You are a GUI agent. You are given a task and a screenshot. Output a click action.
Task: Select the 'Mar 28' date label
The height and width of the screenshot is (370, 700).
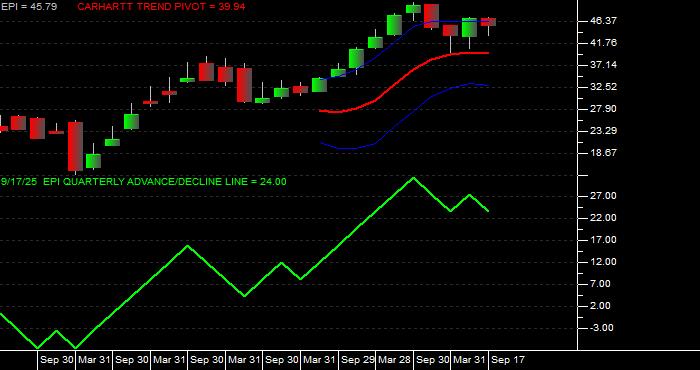pyautogui.click(x=395, y=360)
